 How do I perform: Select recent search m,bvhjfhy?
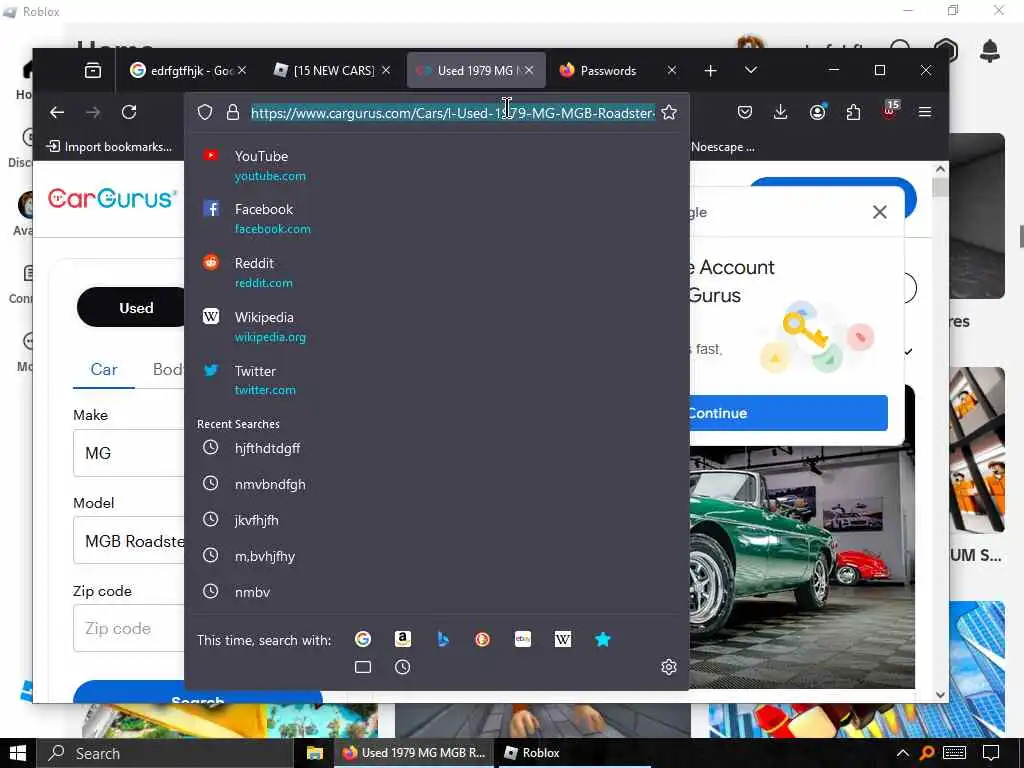click(x=436, y=556)
